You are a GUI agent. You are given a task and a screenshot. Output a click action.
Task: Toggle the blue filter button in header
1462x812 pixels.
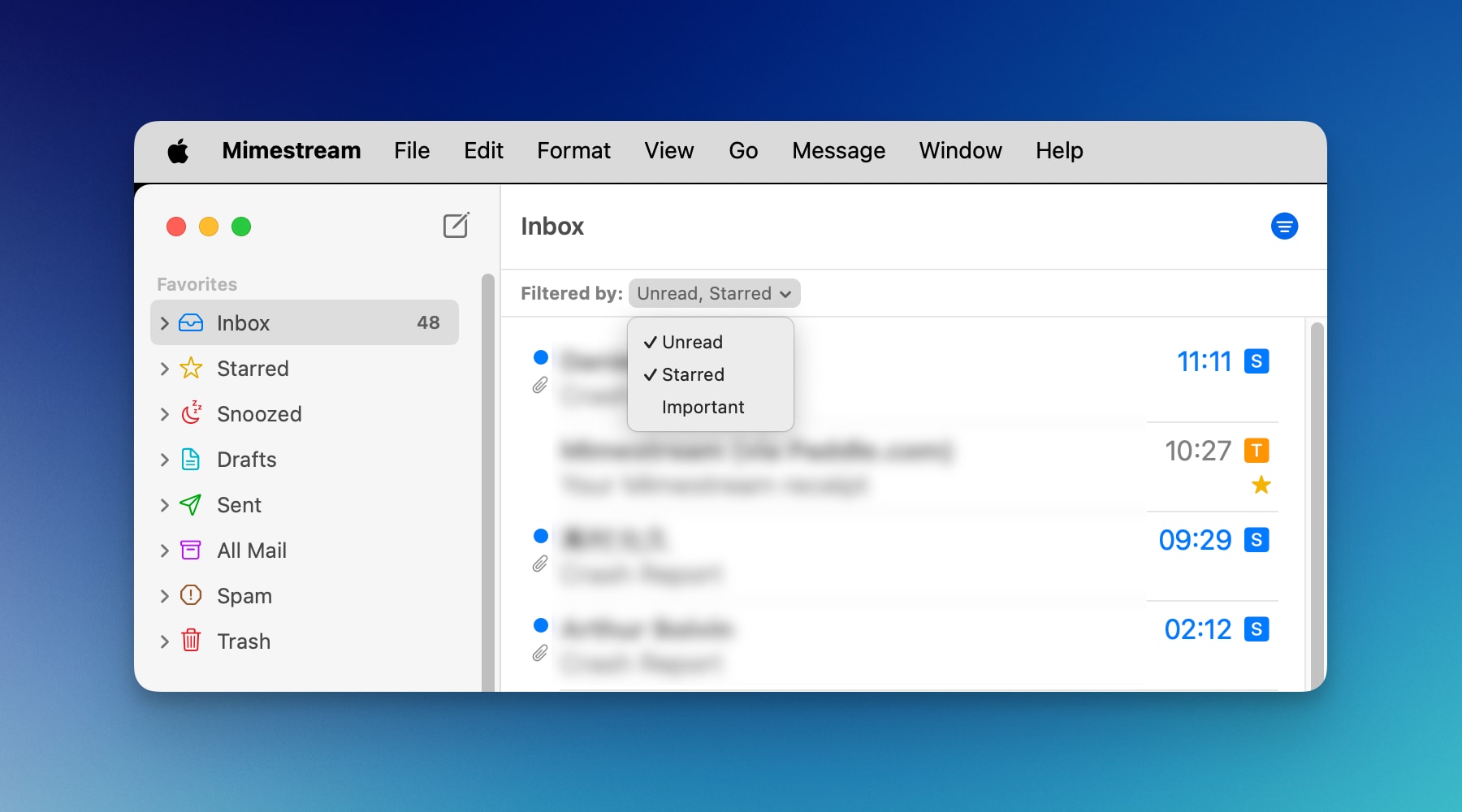(1284, 226)
